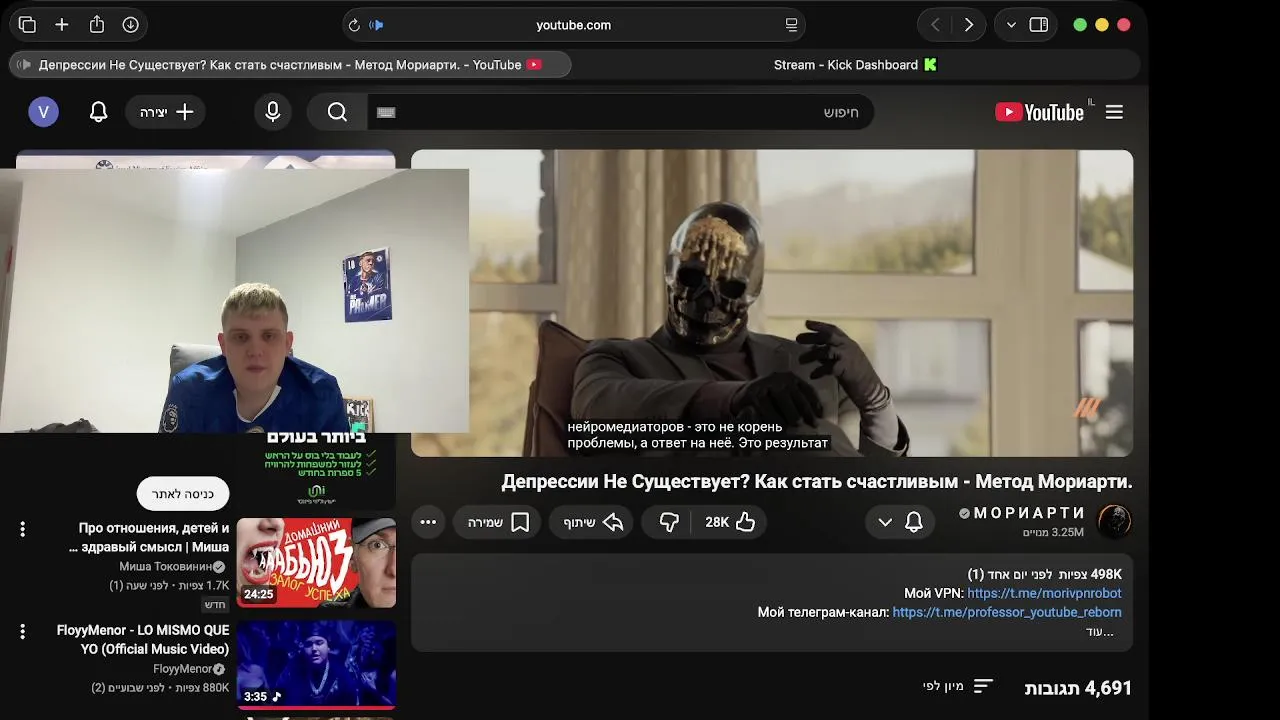Open the browser tab overview icon

[x=27, y=25]
